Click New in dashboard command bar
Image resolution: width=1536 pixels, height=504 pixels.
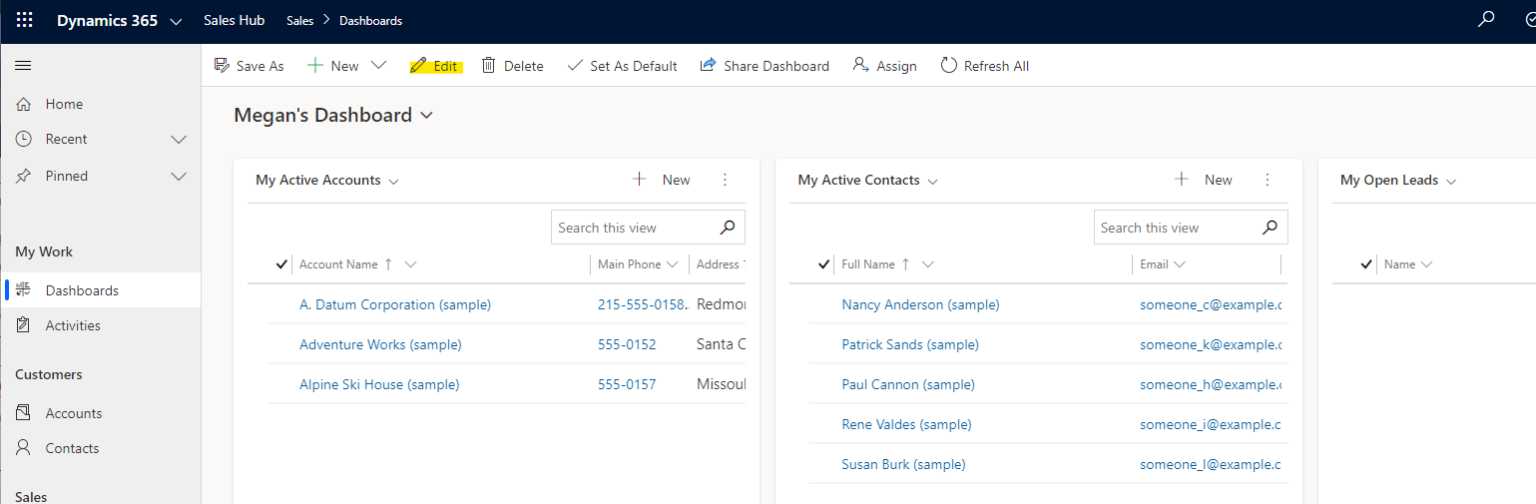(333, 66)
